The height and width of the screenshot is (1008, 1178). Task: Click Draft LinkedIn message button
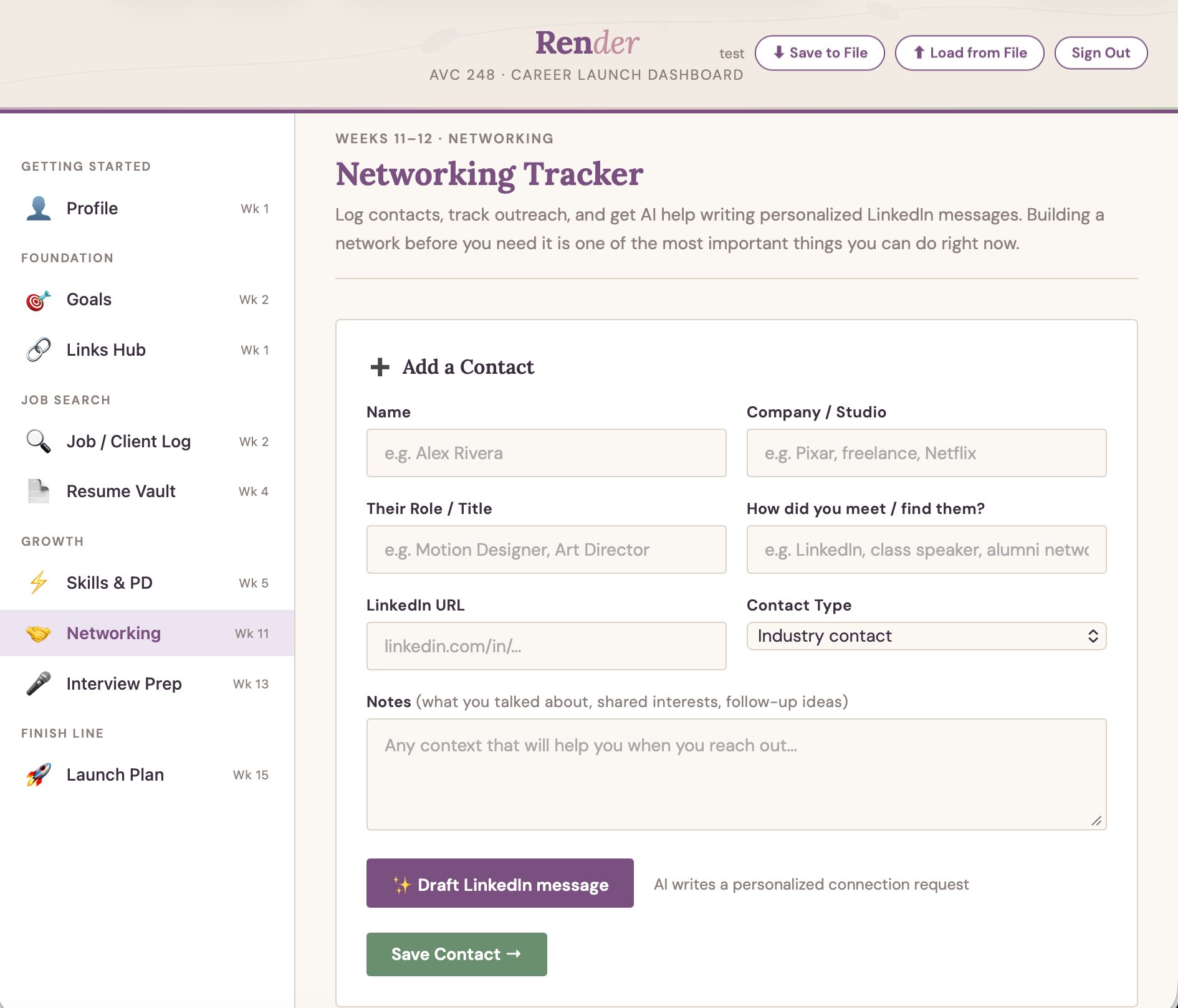[x=500, y=883]
